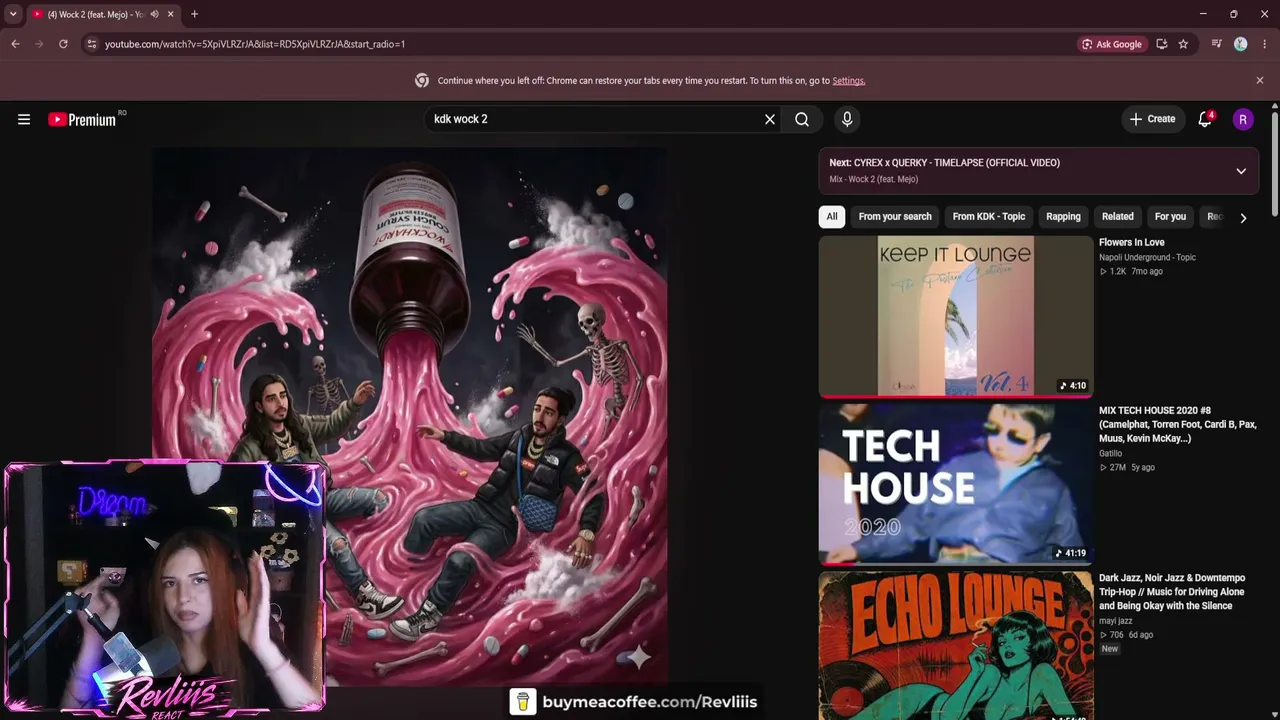Screen dimensions: 1280x720
Task: Show more filter chips with right arrow
Action: 1243,217
